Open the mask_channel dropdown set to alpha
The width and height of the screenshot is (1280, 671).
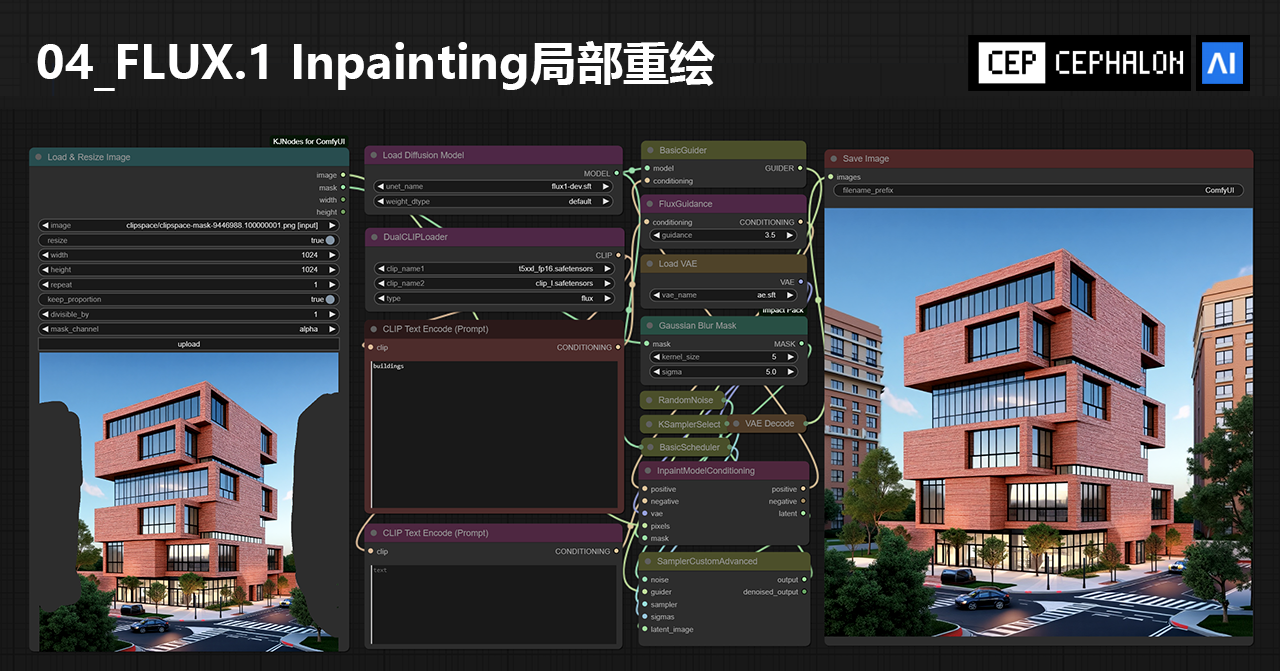click(x=189, y=329)
